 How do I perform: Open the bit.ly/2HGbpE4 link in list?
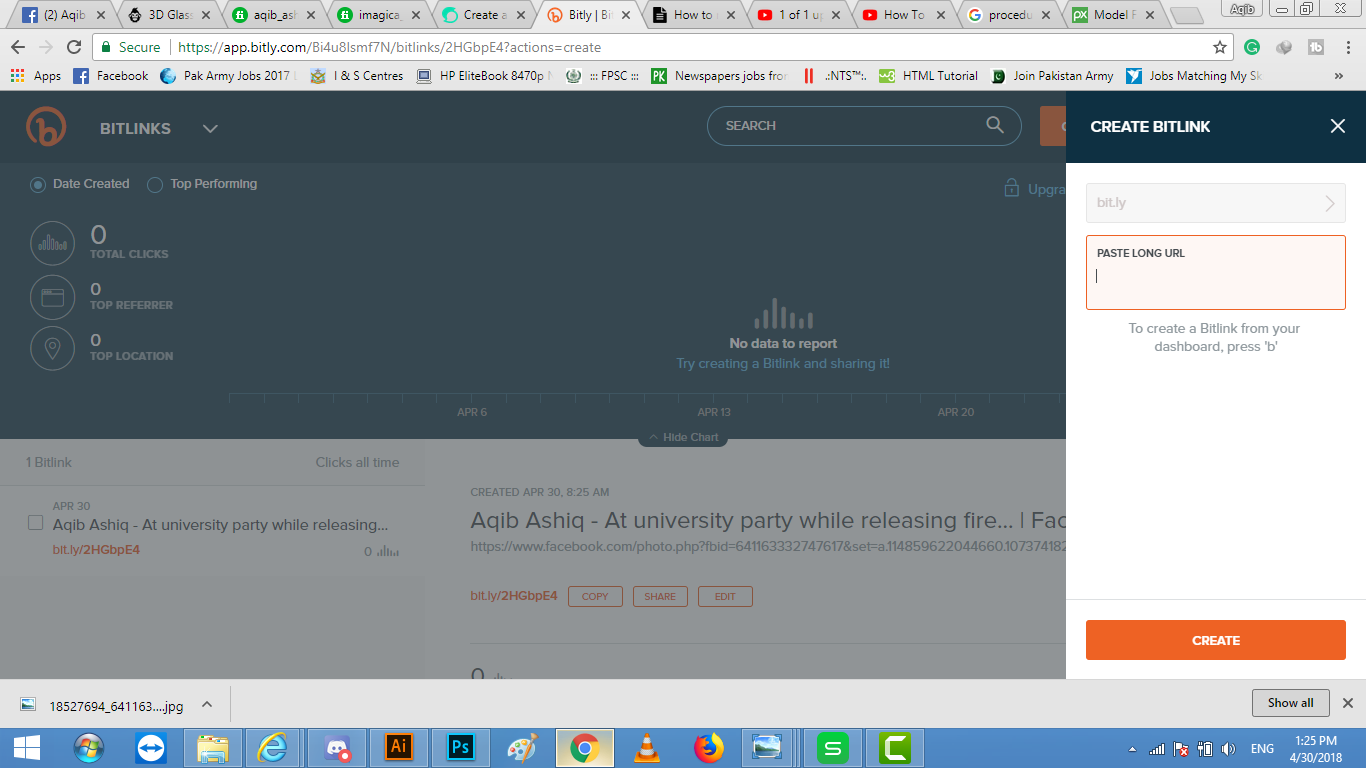pos(96,550)
